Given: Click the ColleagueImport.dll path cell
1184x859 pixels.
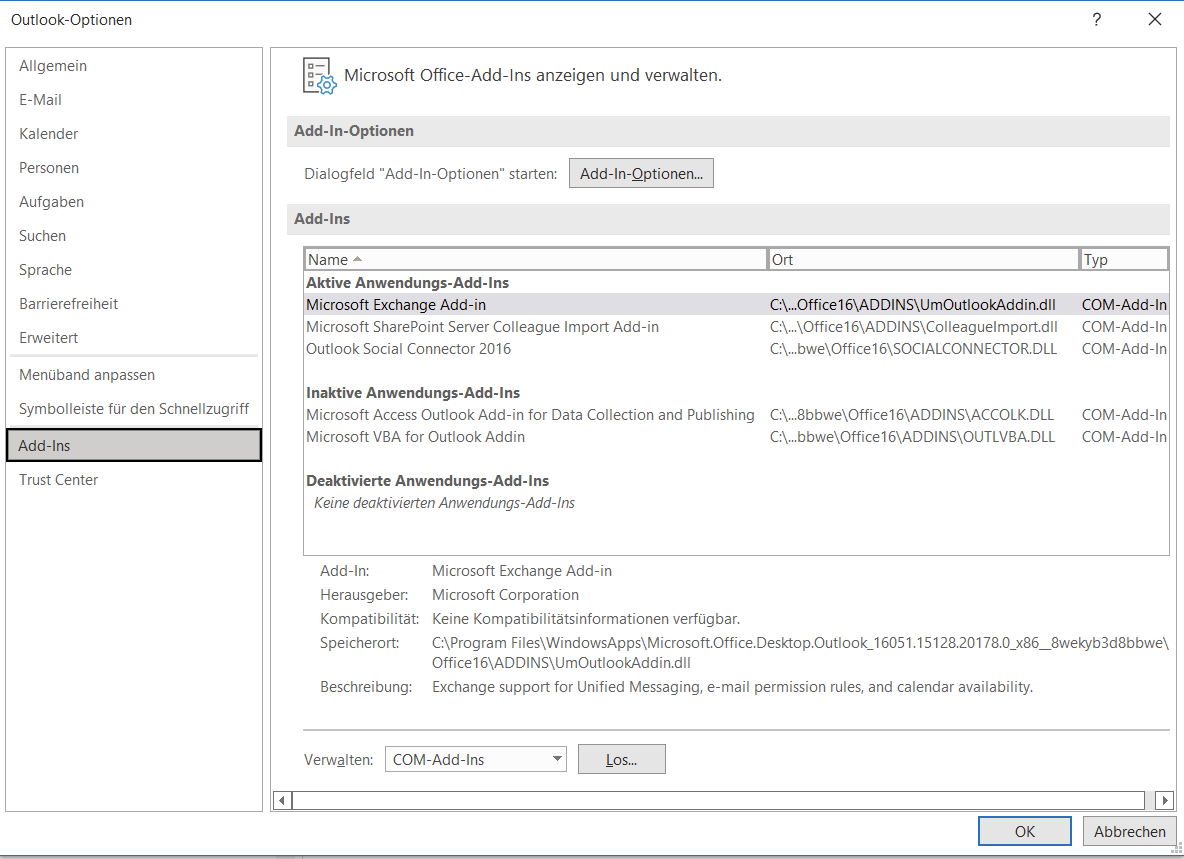Looking at the screenshot, I should pos(914,326).
